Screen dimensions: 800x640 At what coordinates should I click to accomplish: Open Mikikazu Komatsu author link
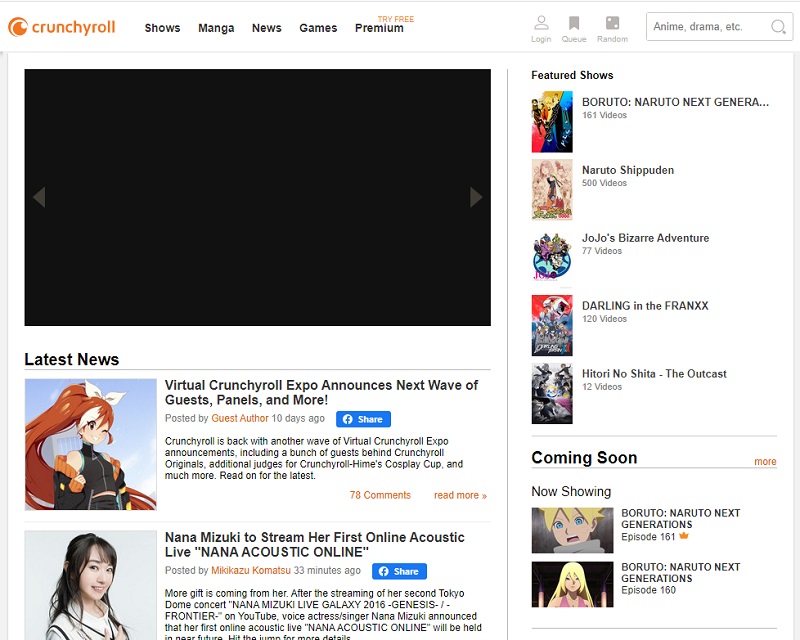coord(251,570)
